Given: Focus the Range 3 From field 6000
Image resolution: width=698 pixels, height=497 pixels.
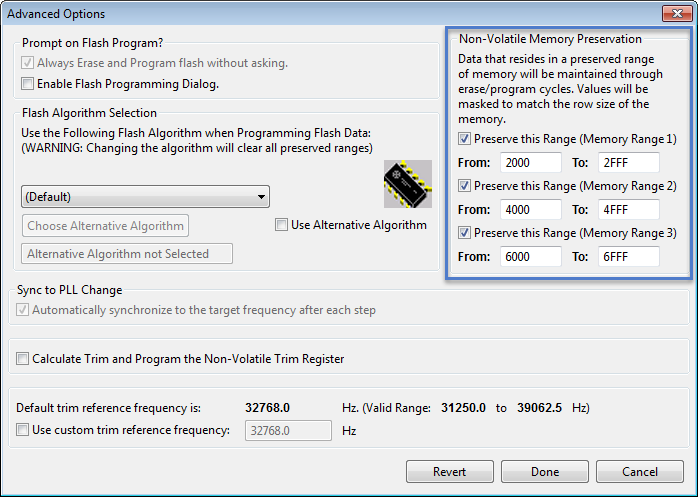Looking at the screenshot, I should pyautogui.click(x=531, y=257).
